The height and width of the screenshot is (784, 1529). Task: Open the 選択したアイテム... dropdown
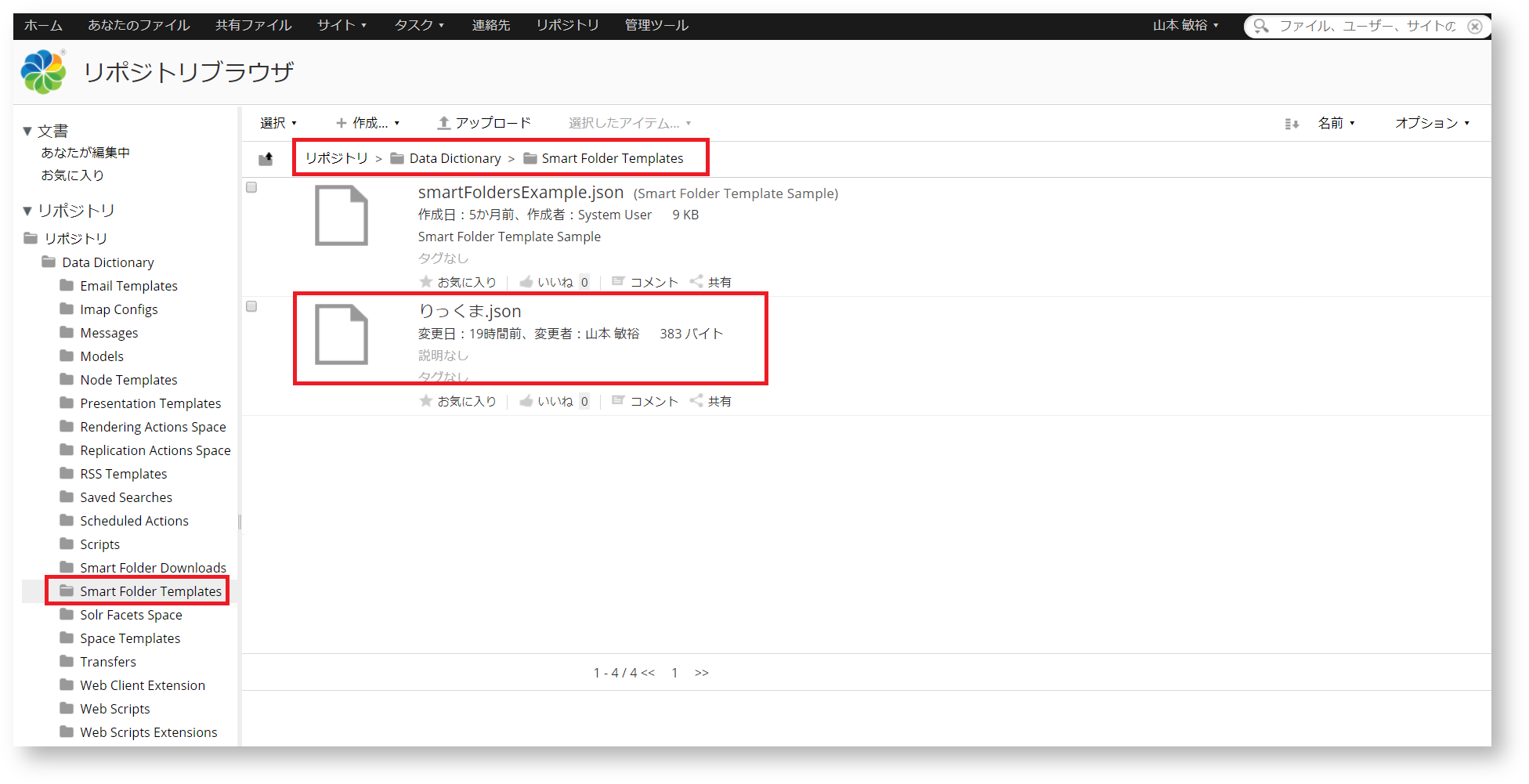click(630, 123)
